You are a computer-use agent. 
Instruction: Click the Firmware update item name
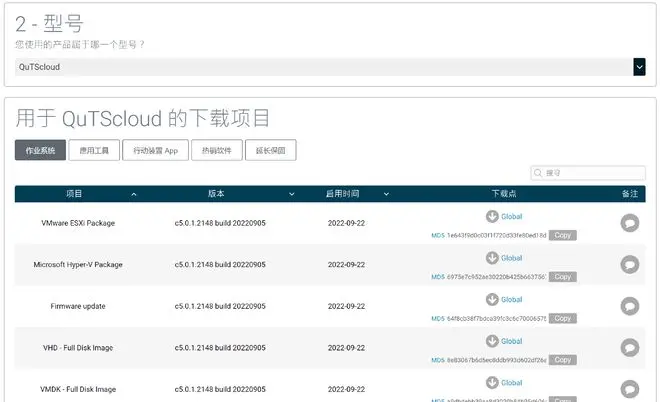(x=78, y=306)
